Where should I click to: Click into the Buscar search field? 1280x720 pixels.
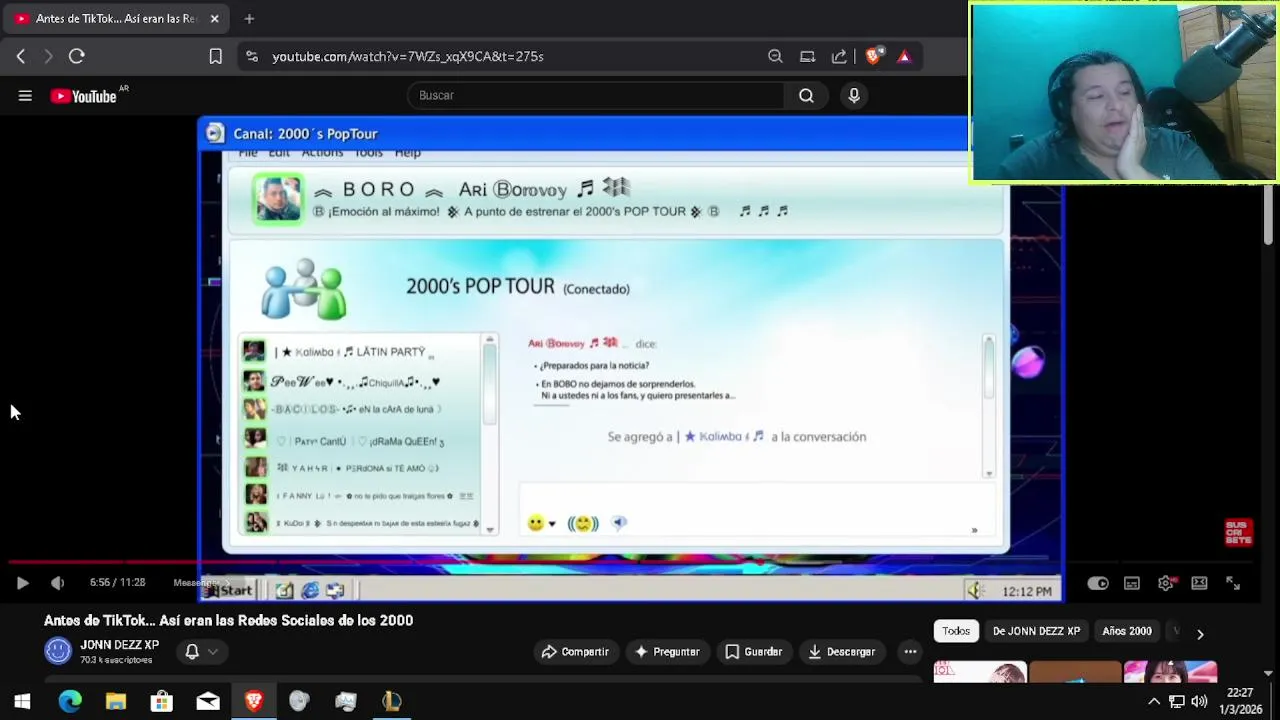pos(596,95)
